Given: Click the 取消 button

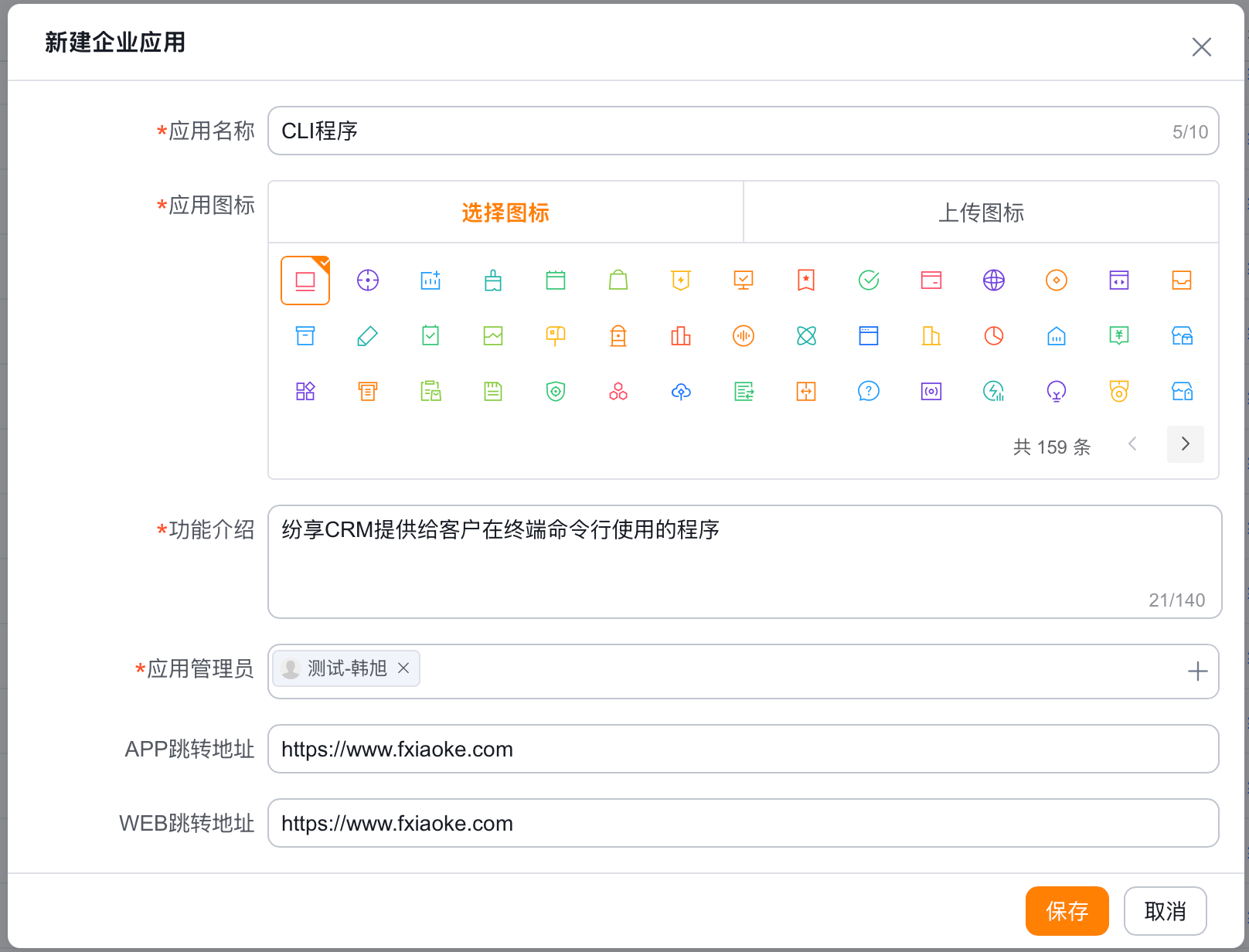Looking at the screenshot, I should [x=1166, y=911].
